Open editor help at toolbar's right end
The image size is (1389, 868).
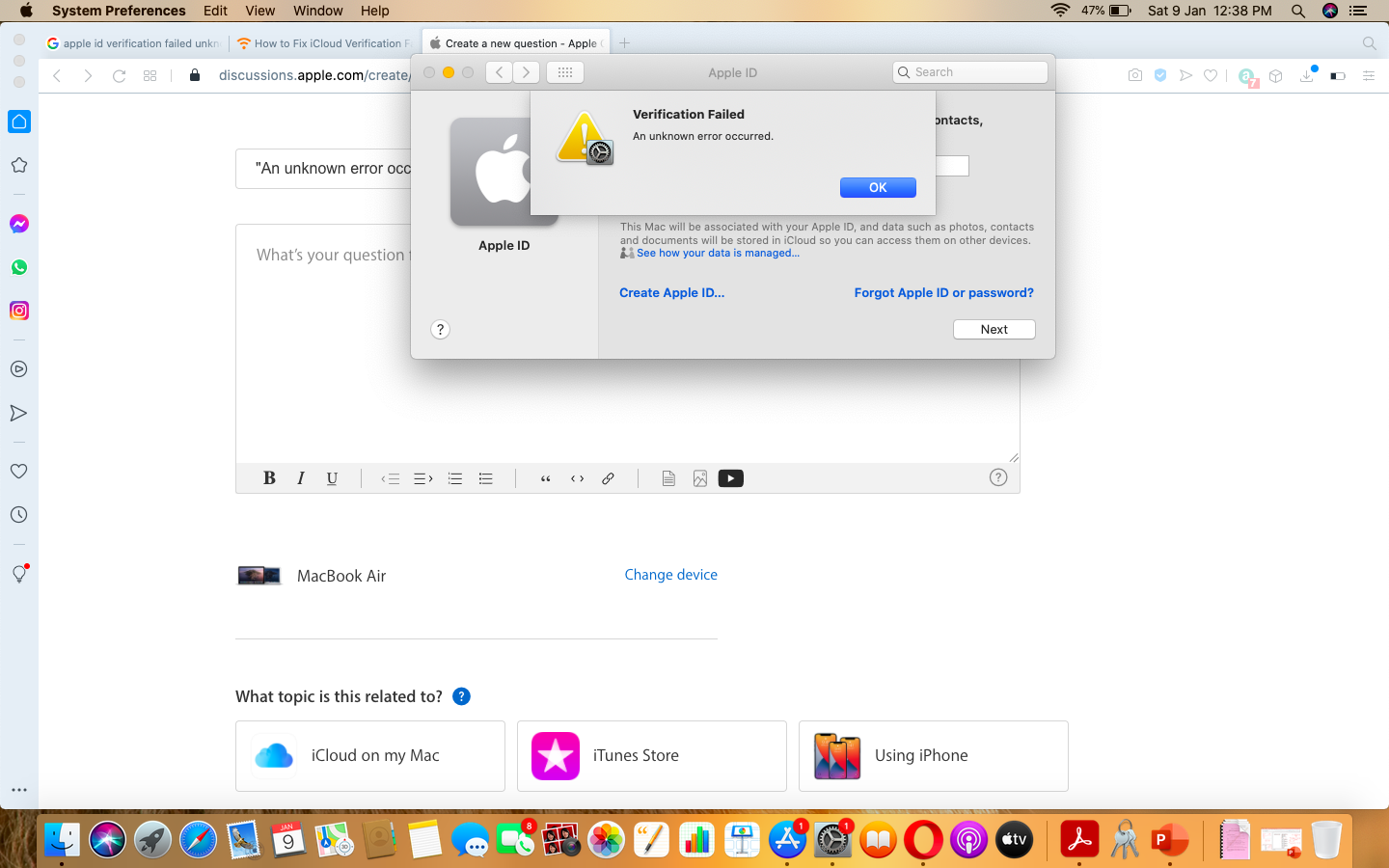[x=998, y=477]
